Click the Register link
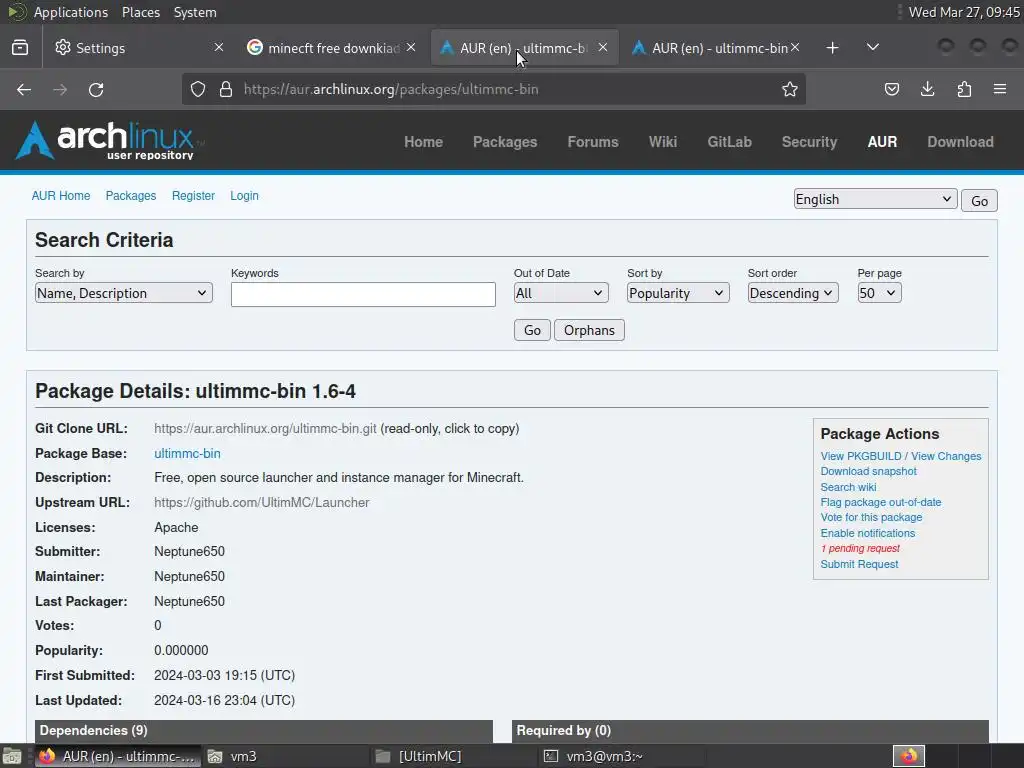This screenshot has width=1024, height=768. pos(193,196)
